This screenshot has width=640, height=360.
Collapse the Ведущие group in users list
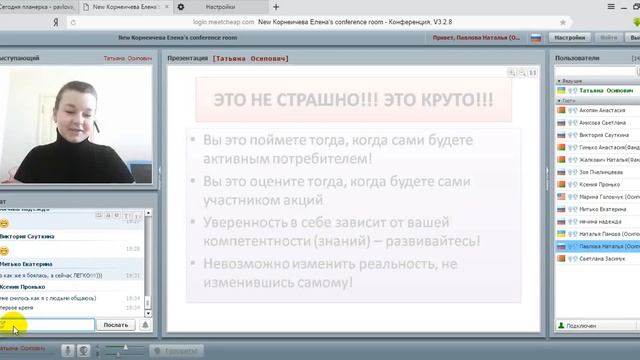pyautogui.click(x=559, y=81)
